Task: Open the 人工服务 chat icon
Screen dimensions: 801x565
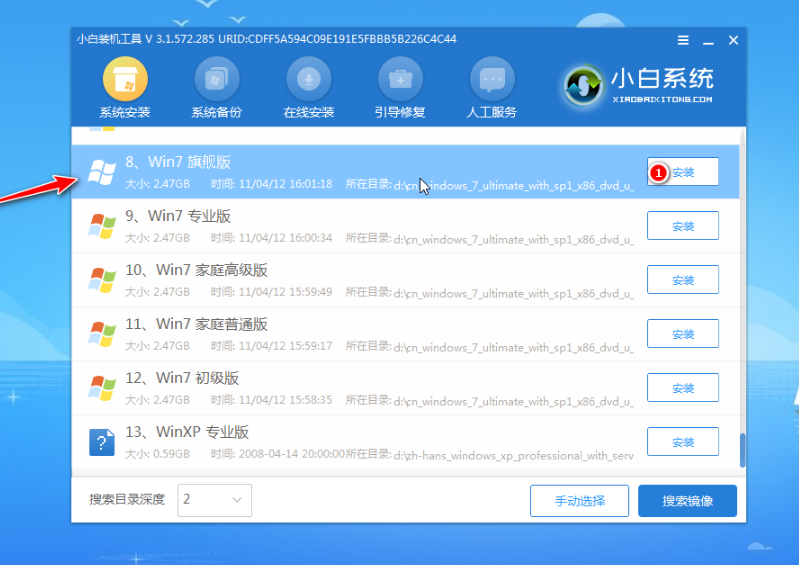Action: coord(491,79)
